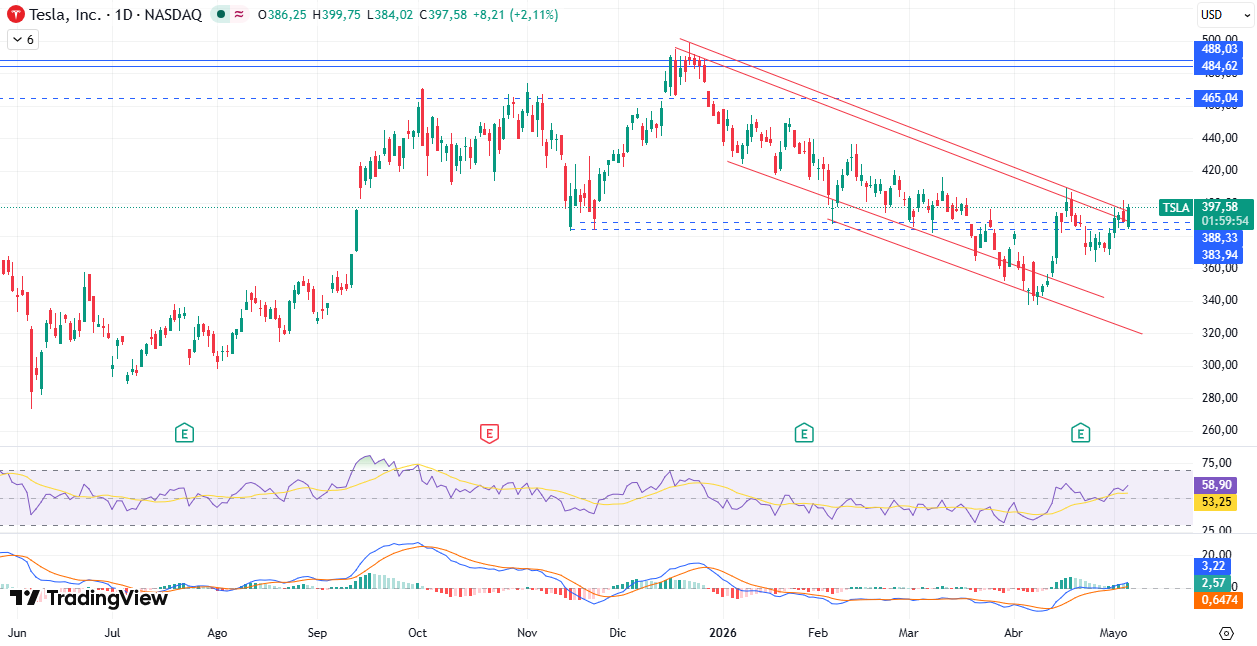This screenshot has width=1257, height=646.
Task: Click the green earnings E marker near April
Action: tap(1080, 433)
